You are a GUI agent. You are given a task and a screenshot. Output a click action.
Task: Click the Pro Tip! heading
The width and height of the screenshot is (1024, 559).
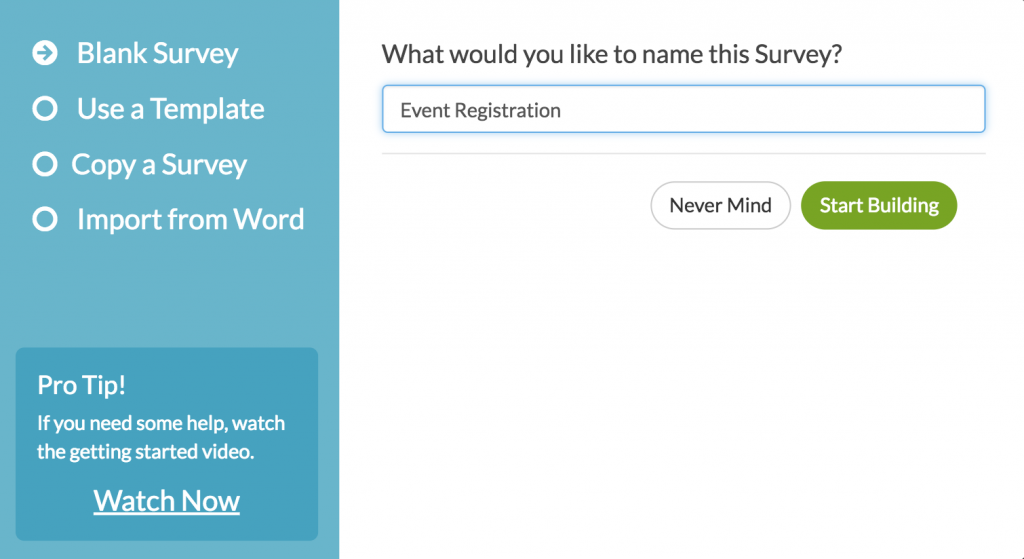pos(82,385)
